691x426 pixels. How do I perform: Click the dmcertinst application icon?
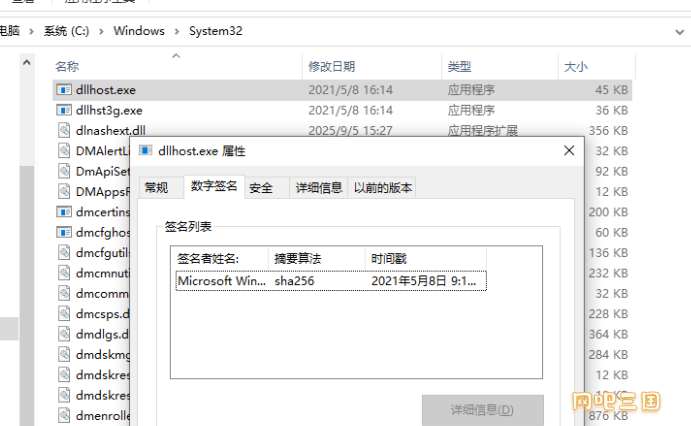64,212
